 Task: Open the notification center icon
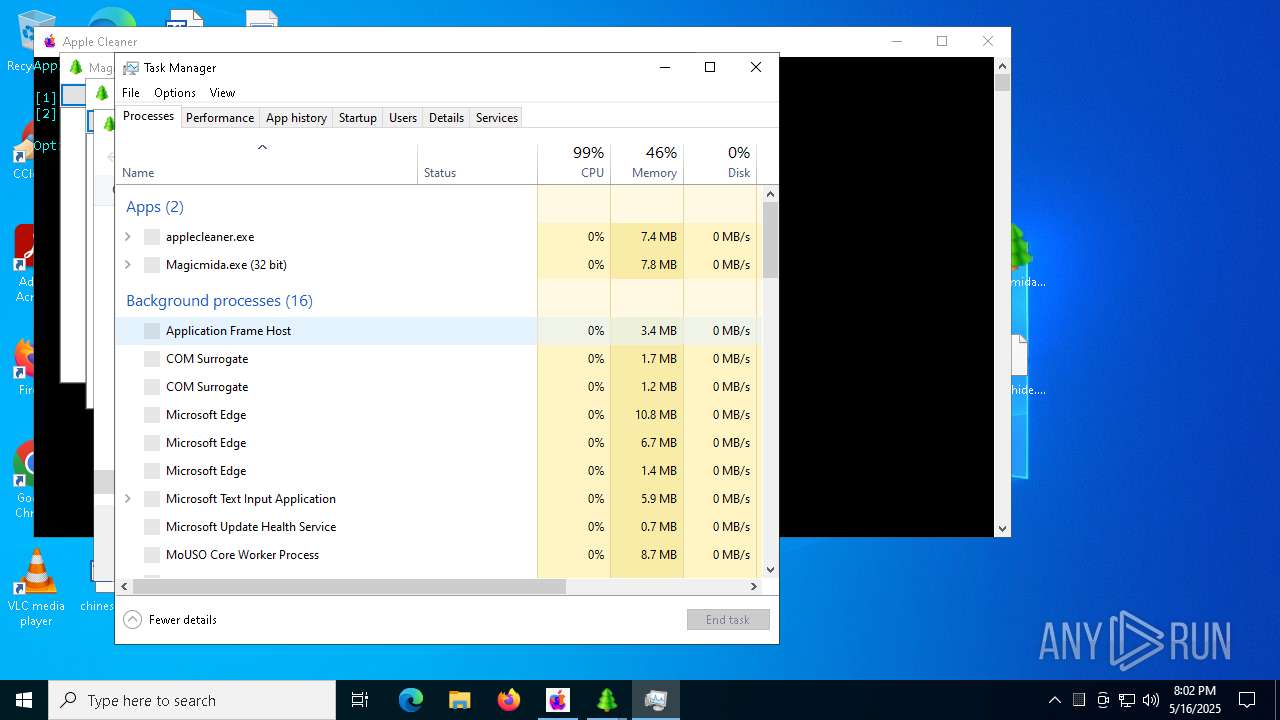(x=1247, y=700)
